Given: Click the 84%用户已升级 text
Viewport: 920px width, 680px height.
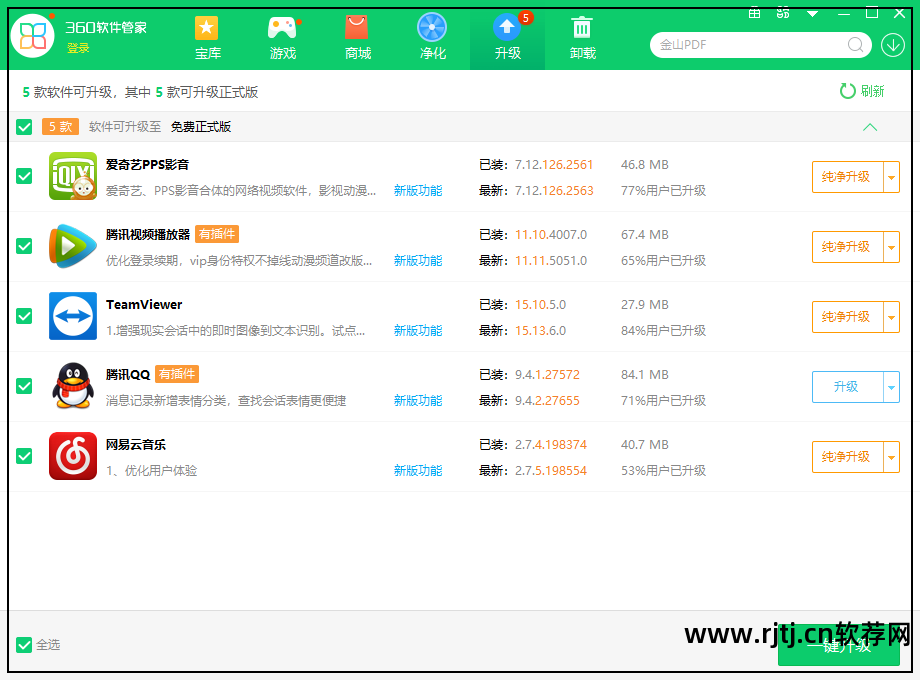Looking at the screenshot, I should pyautogui.click(x=664, y=330).
